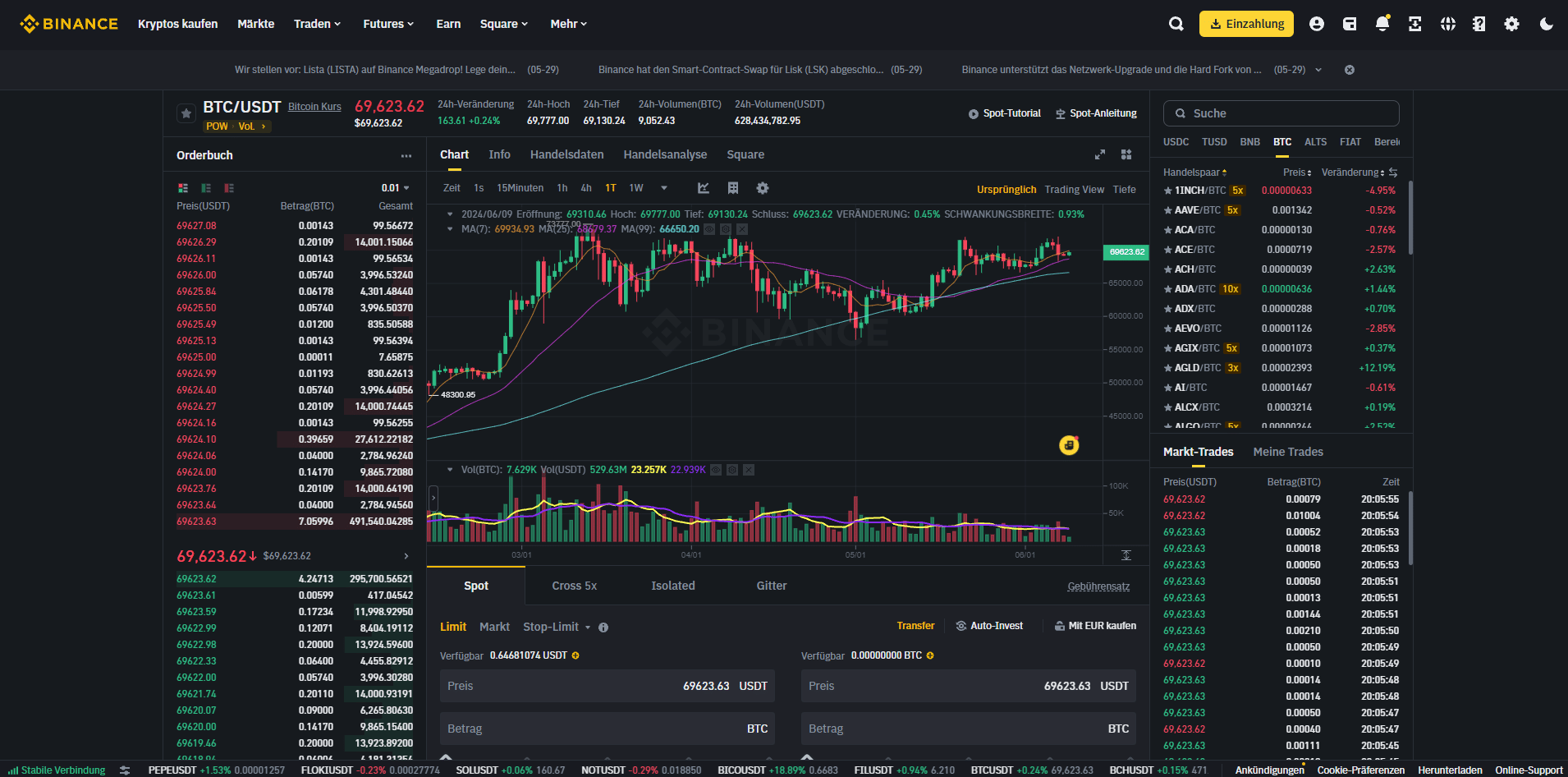
Task: Favorite the ADA/BTC pair star
Action: [1167, 289]
